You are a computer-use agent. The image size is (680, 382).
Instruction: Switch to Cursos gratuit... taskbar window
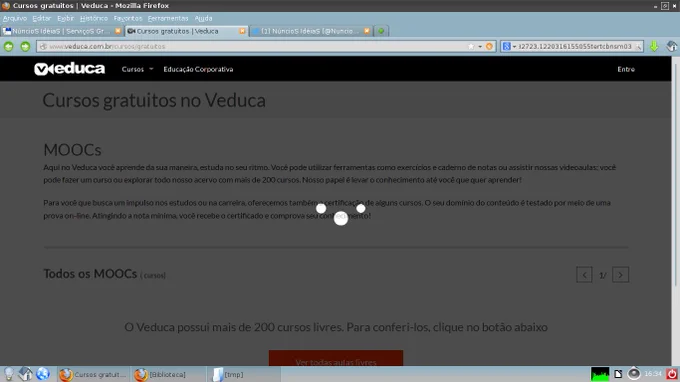pos(93,374)
